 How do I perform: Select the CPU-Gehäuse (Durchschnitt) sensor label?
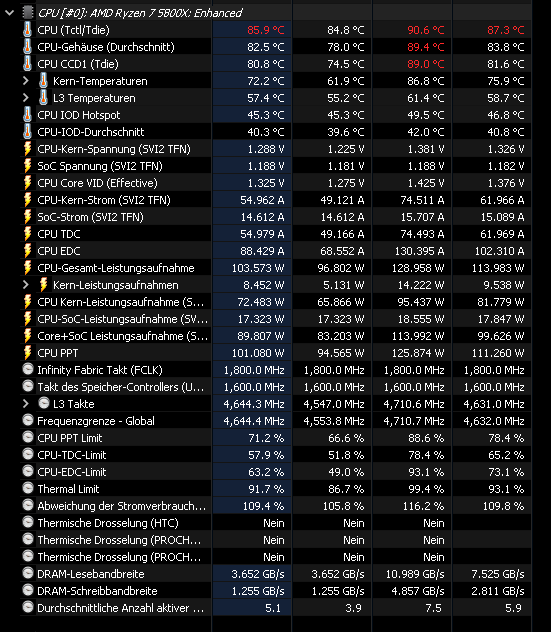point(106,47)
